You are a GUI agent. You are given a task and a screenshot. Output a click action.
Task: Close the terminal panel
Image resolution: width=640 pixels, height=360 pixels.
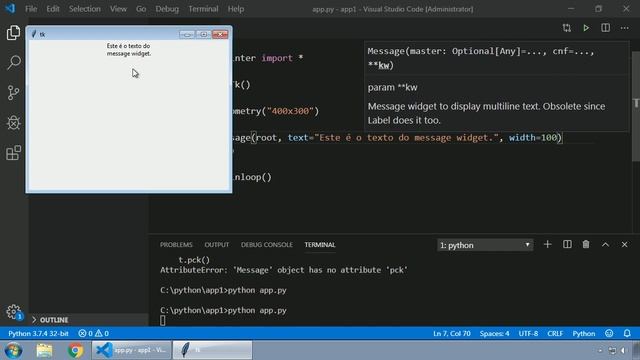tap(624, 244)
